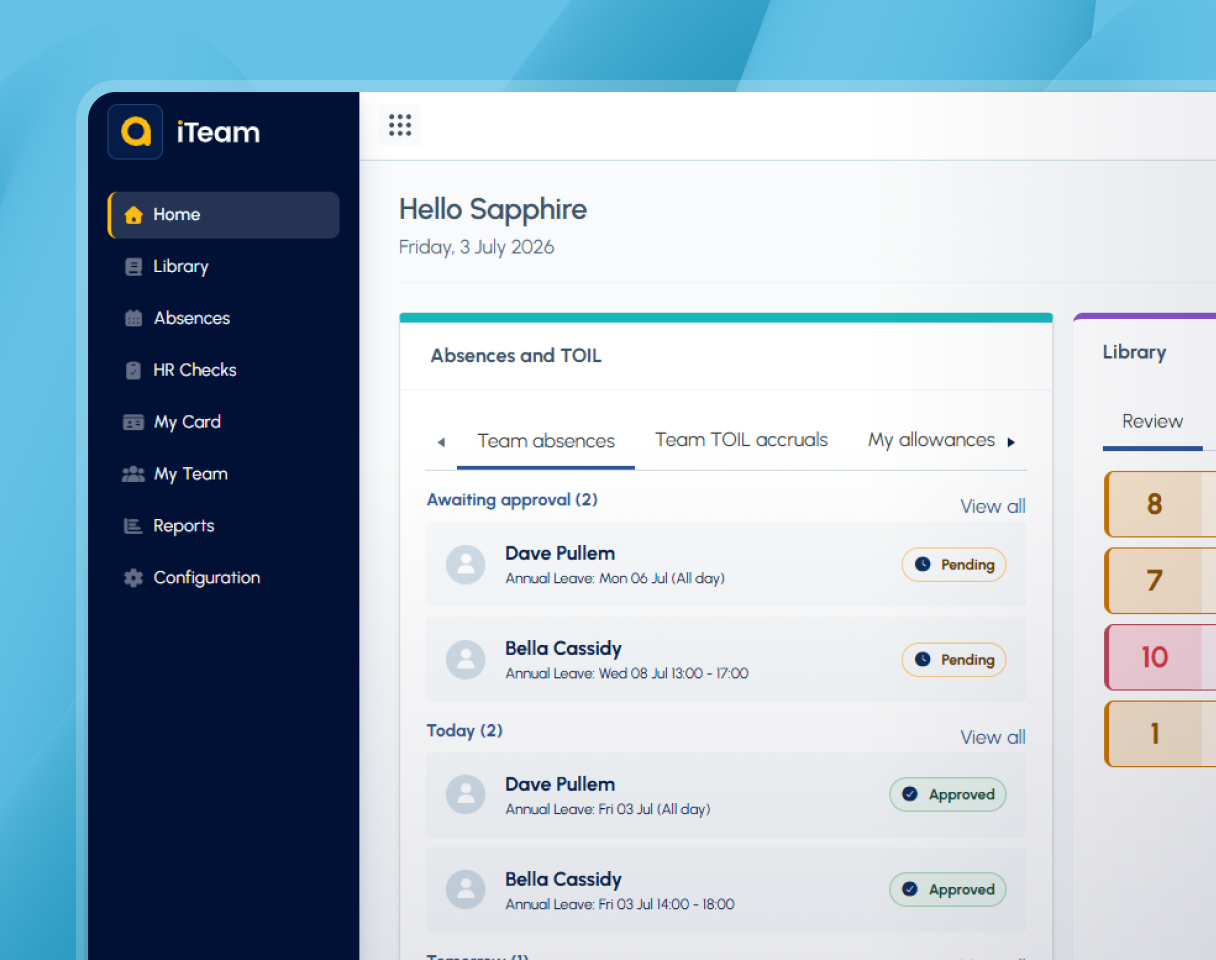Open the Library tile showing 1
The height and width of the screenshot is (960, 1216).
pyautogui.click(x=1160, y=734)
